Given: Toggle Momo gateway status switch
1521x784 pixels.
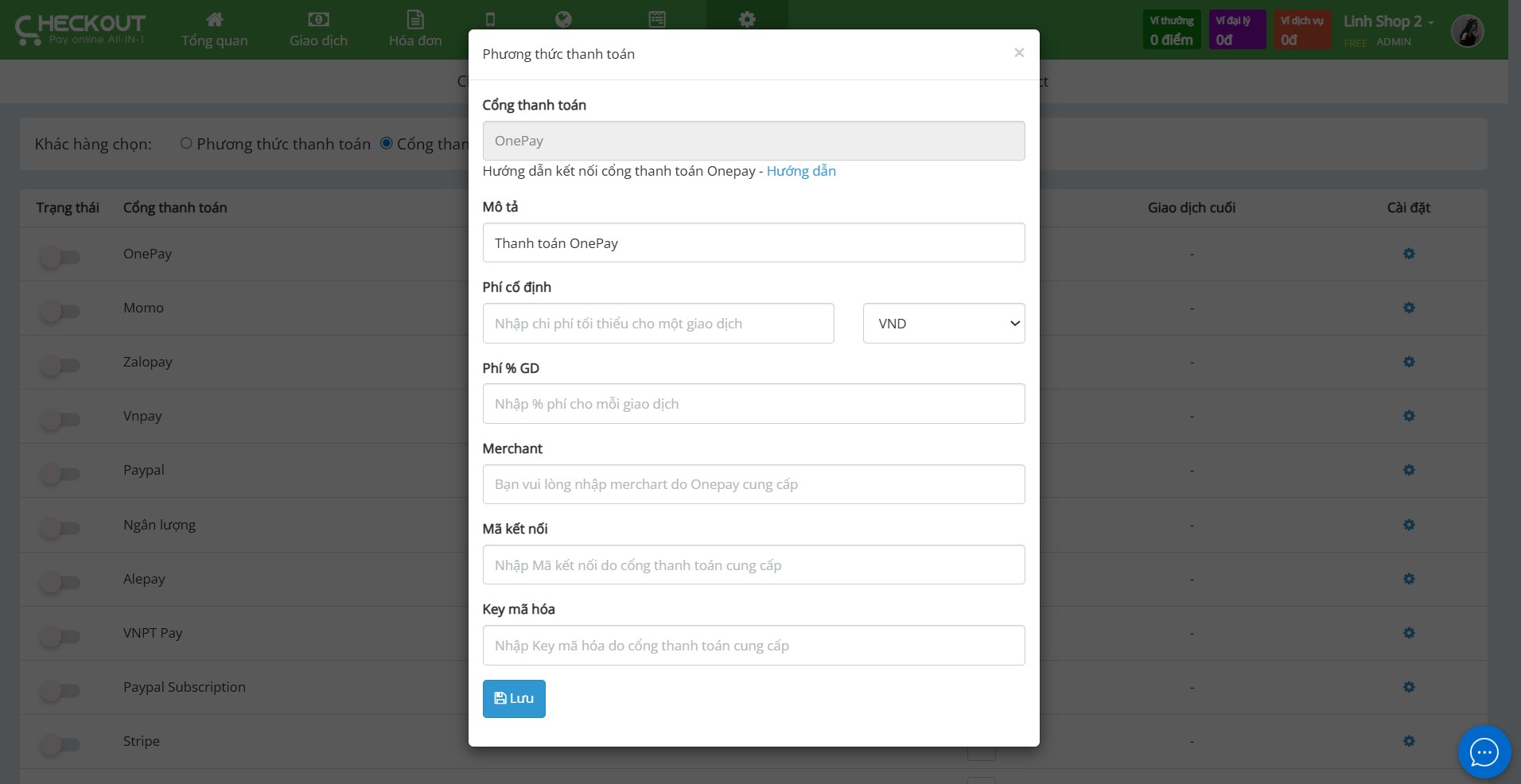Looking at the screenshot, I should click(x=60, y=311).
